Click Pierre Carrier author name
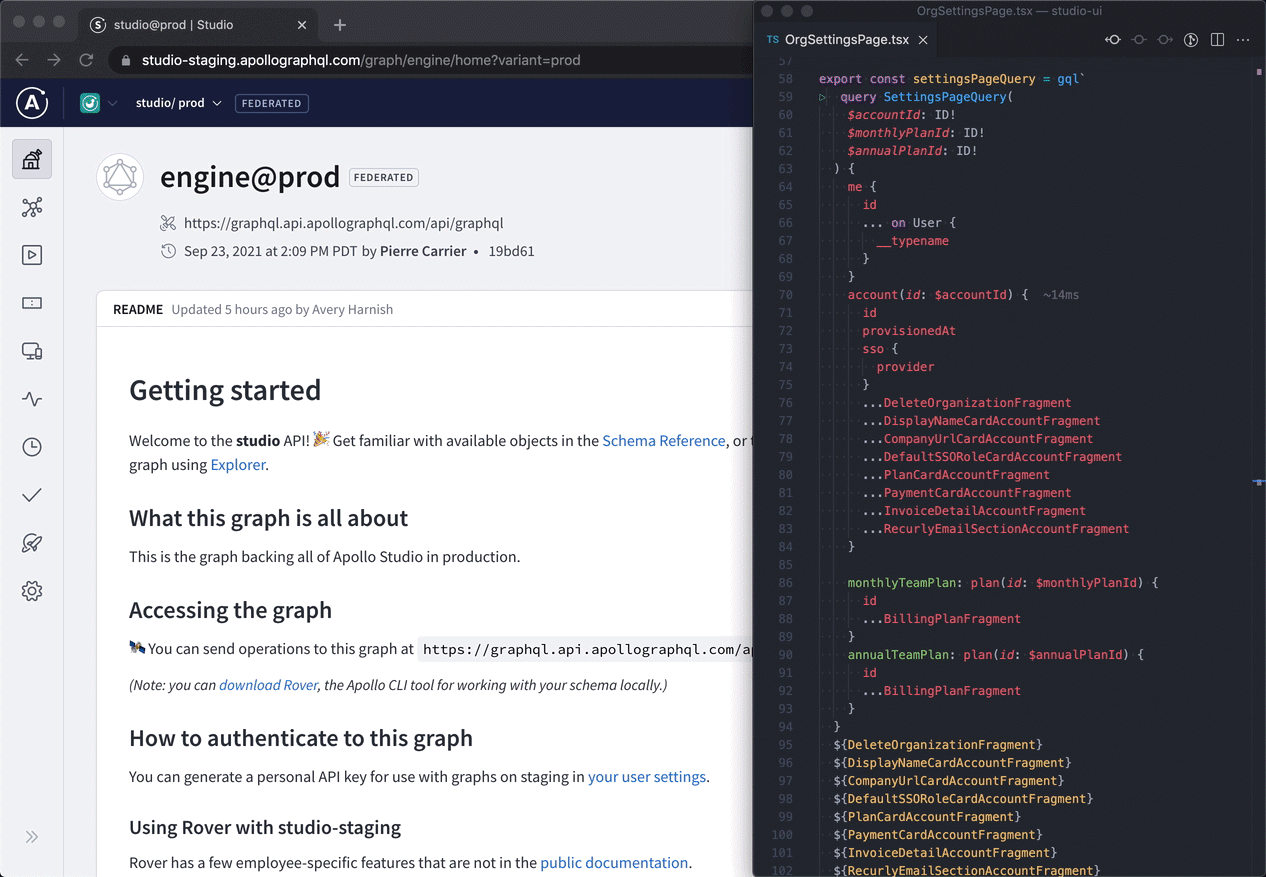The width and height of the screenshot is (1266, 877). point(423,251)
